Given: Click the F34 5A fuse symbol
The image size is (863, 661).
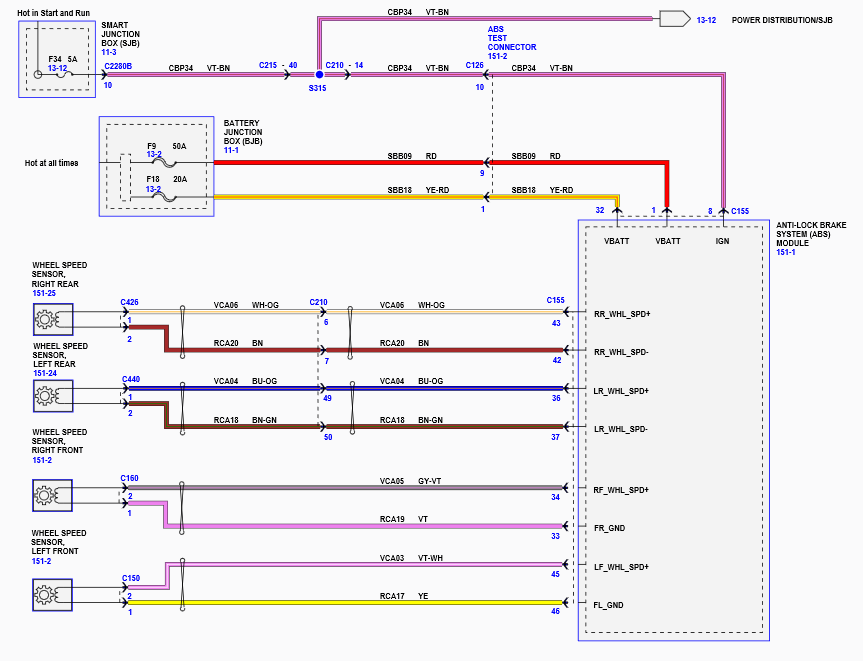Looking at the screenshot, I should tap(64, 75).
